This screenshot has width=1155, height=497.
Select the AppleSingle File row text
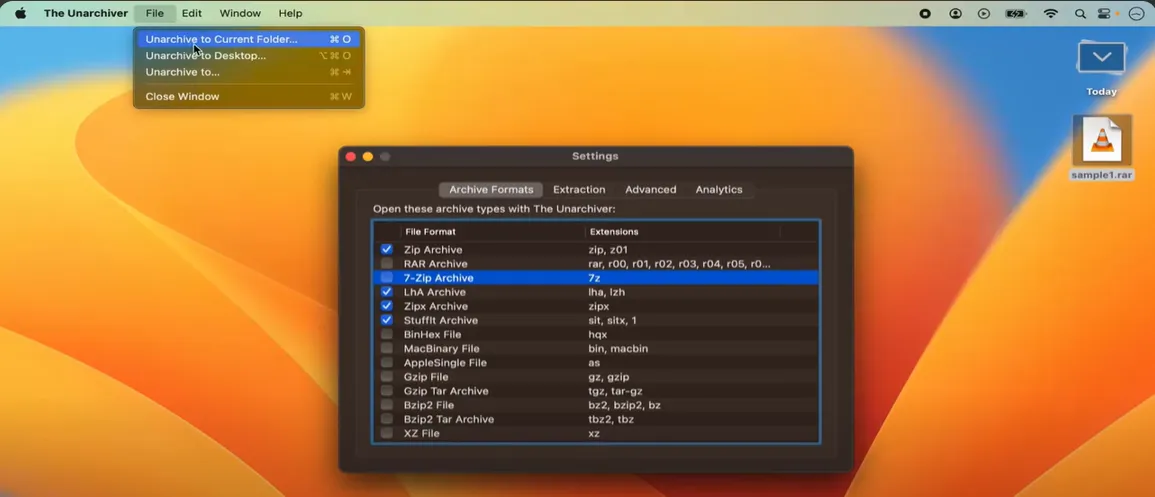coord(445,362)
